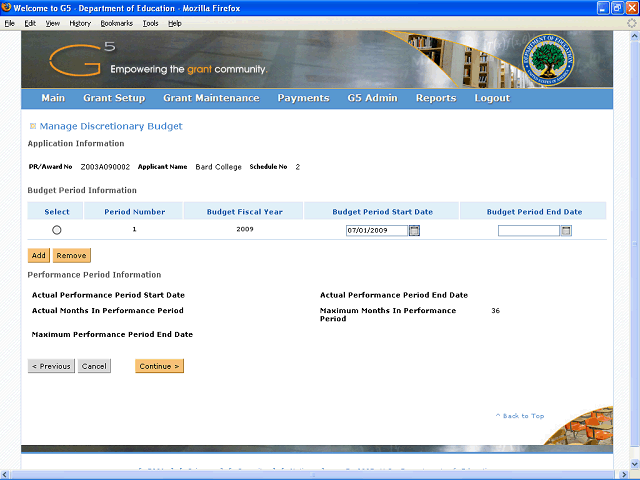Click the Add budget period button
This screenshot has width=640, height=480.
(x=39, y=256)
